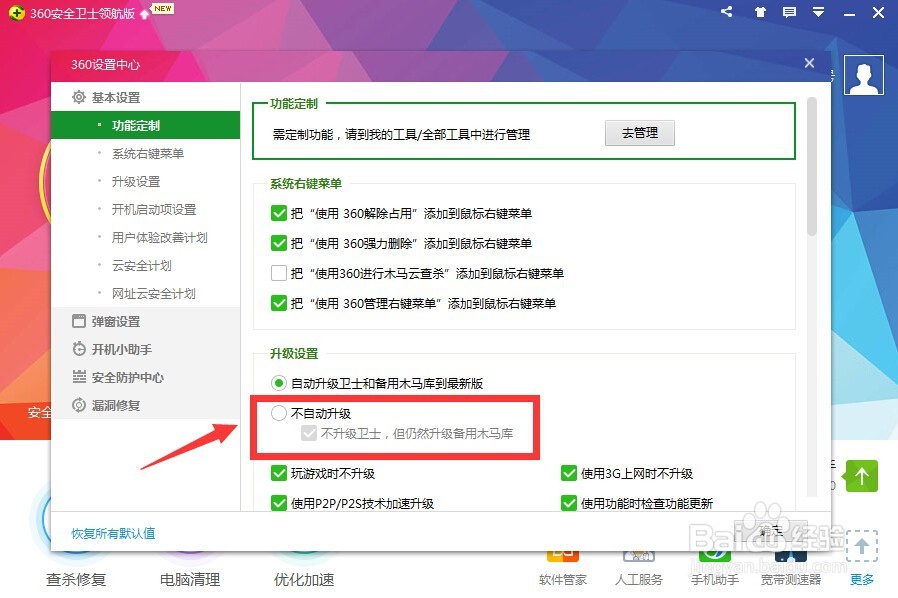Open 手机助手 tool in main window

point(715,567)
